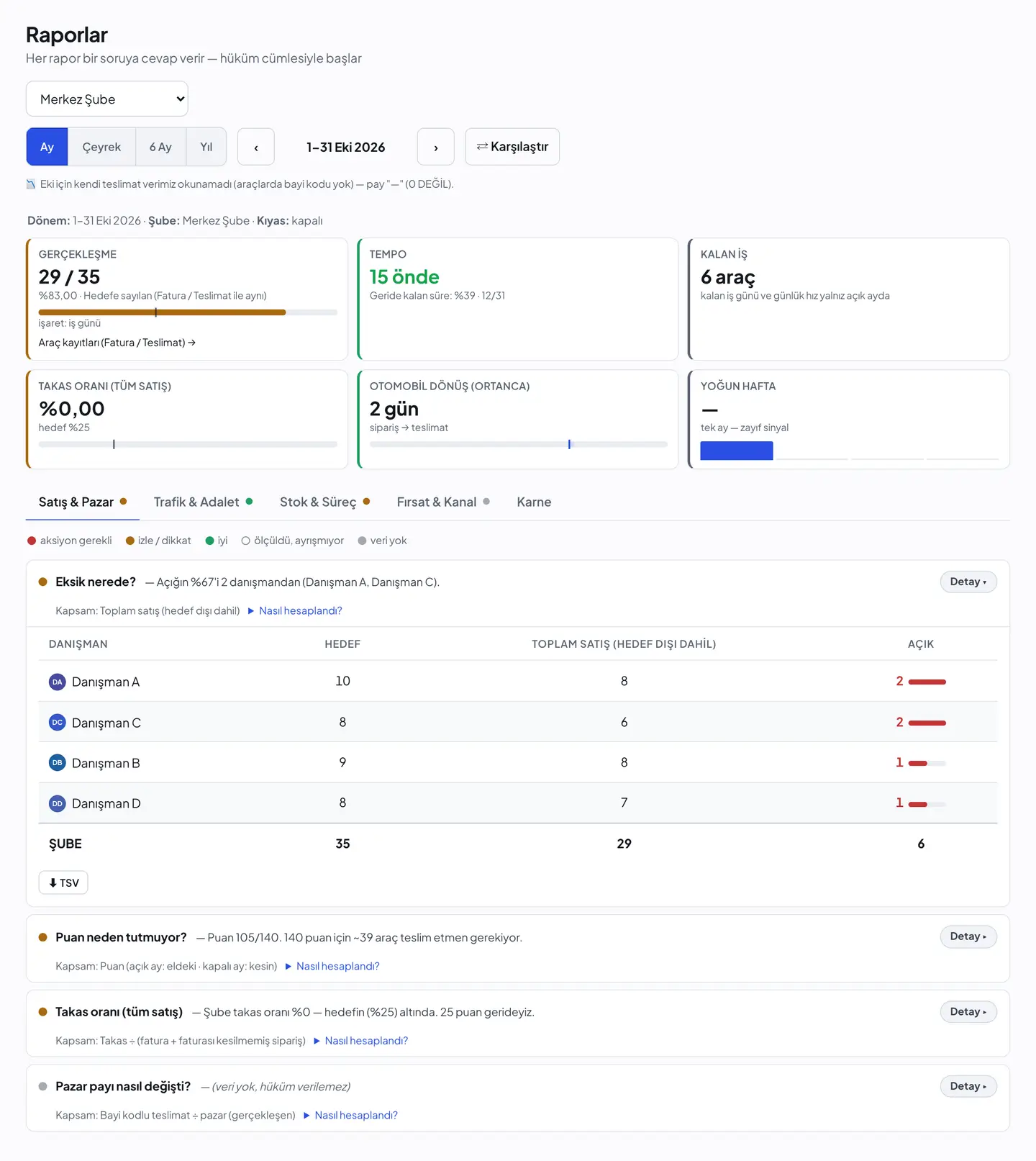Click the Tempo card value 15 önde
The image size is (1036, 1161).
(x=404, y=277)
